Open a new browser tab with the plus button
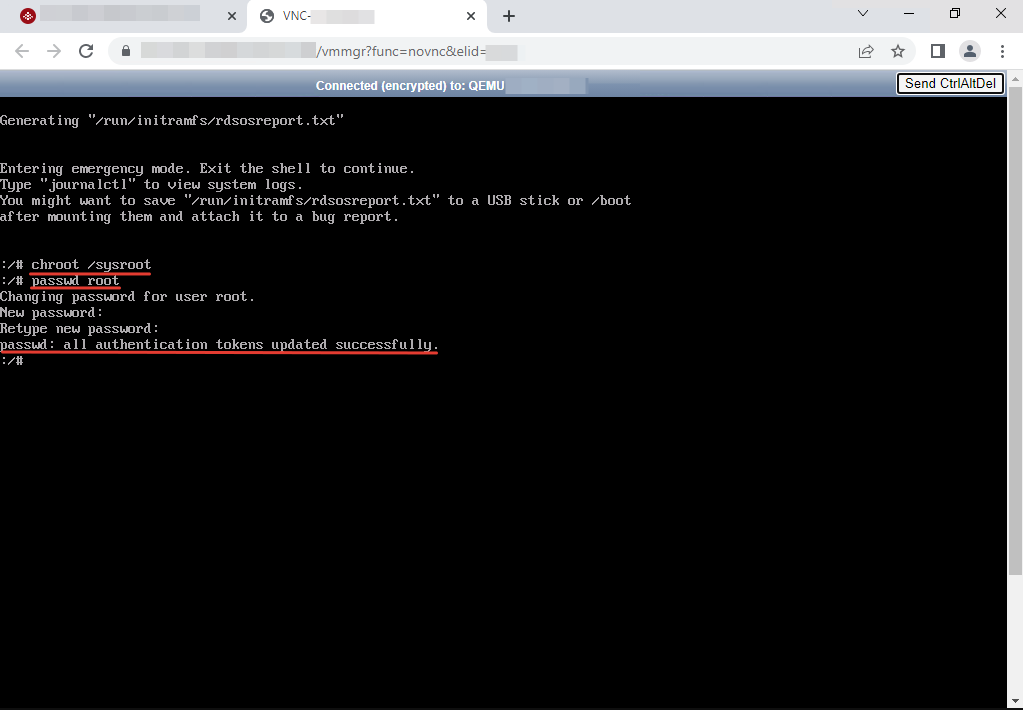The height and width of the screenshot is (710, 1023). [510, 16]
